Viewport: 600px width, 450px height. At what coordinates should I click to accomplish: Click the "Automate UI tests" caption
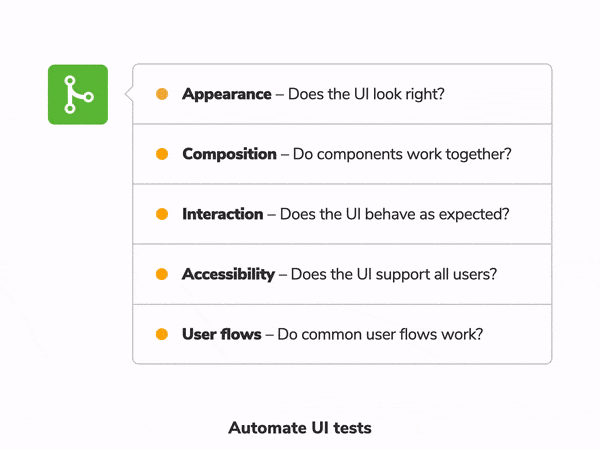pos(300,428)
